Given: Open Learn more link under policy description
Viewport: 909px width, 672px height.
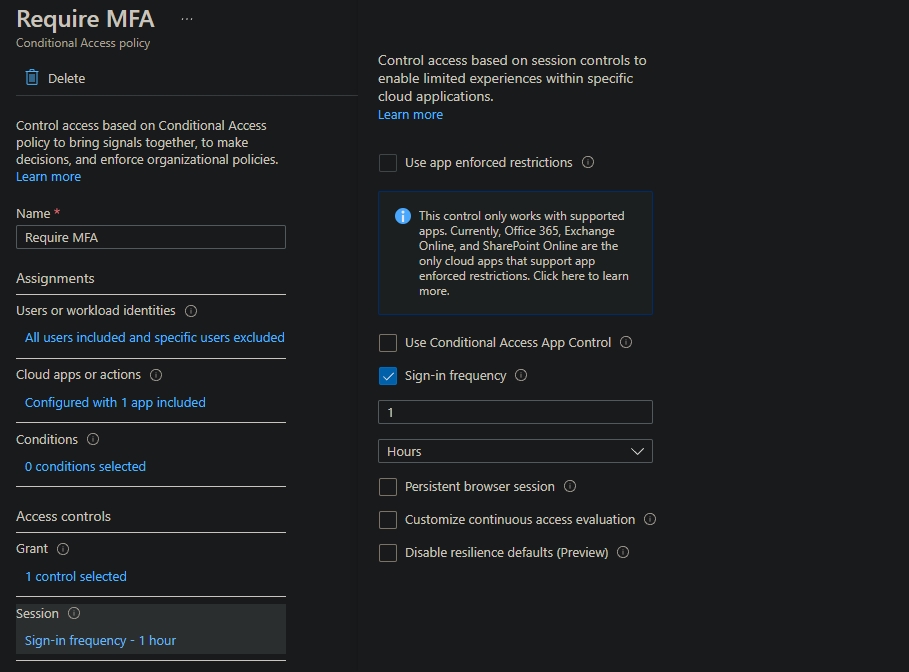Looking at the screenshot, I should tap(49, 177).
